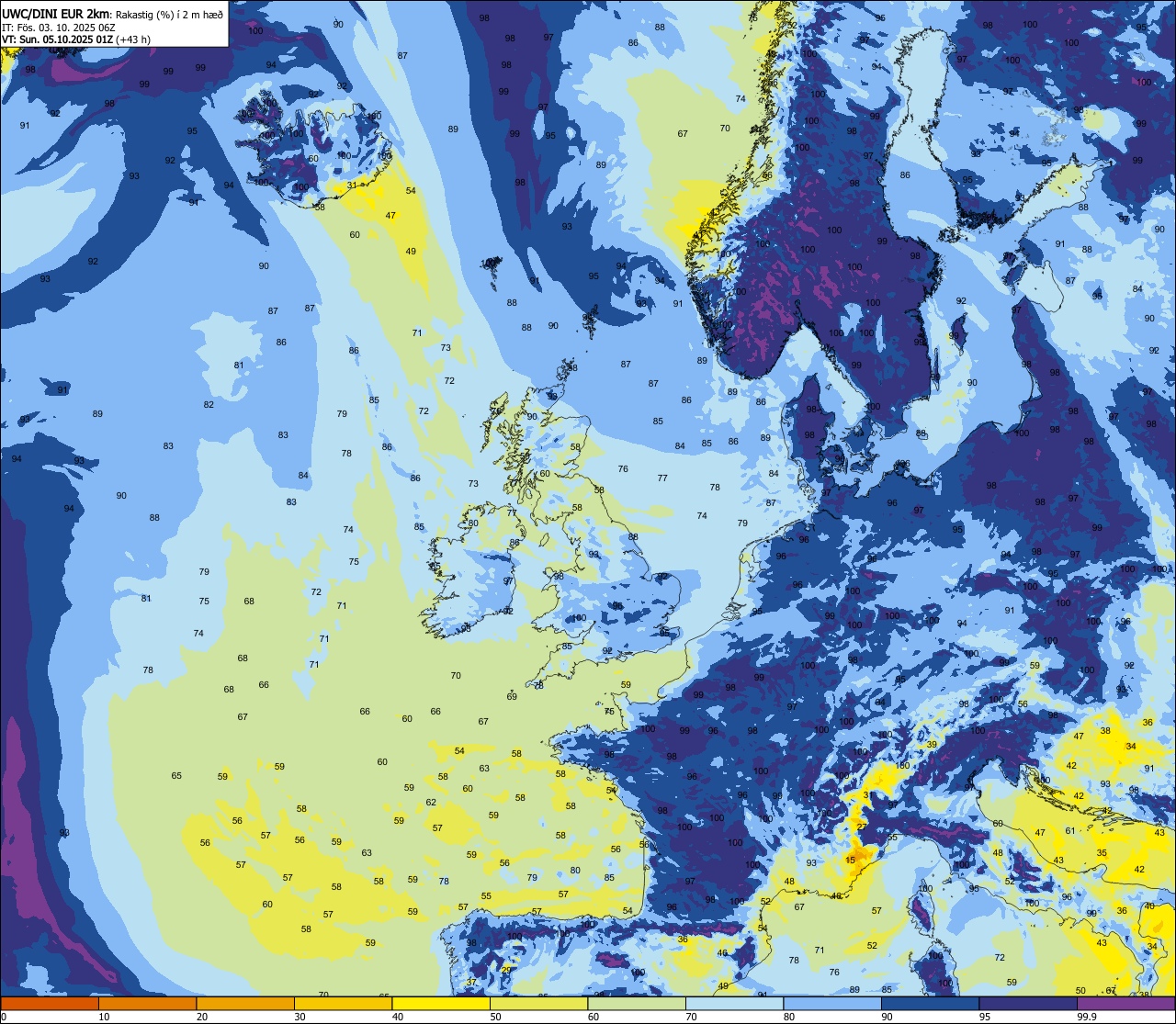This screenshot has width=1176, height=1024.
Task: Click the pale blue 70–80 legend swatch
Action: 734,1004
